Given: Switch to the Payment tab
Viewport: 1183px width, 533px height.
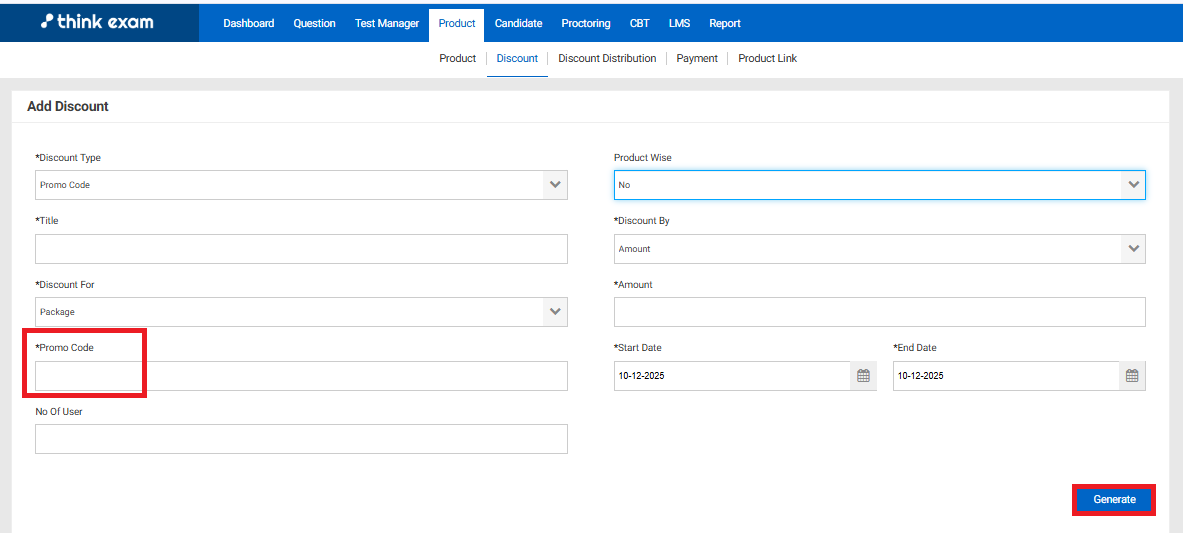Looking at the screenshot, I should [x=697, y=58].
